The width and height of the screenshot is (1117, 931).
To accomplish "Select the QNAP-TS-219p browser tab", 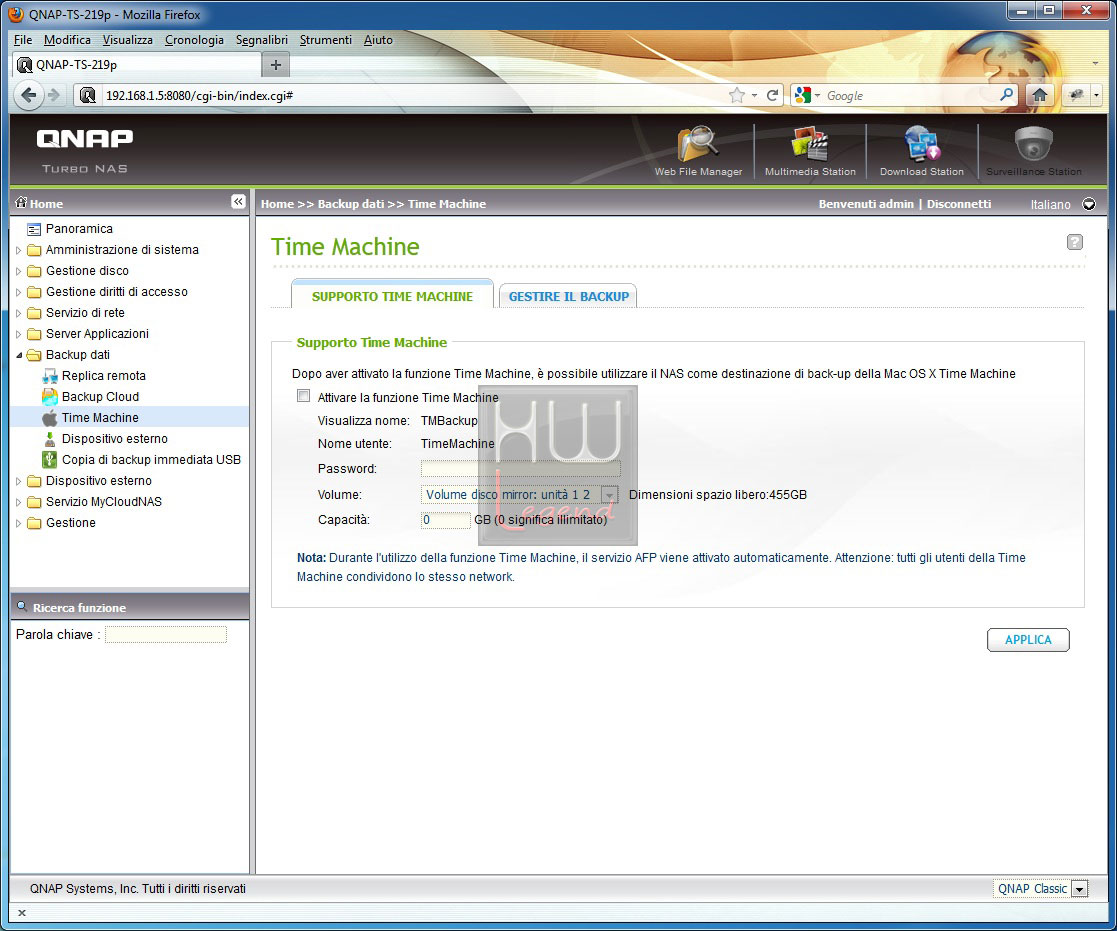I will pyautogui.click(x=137, y=65).
